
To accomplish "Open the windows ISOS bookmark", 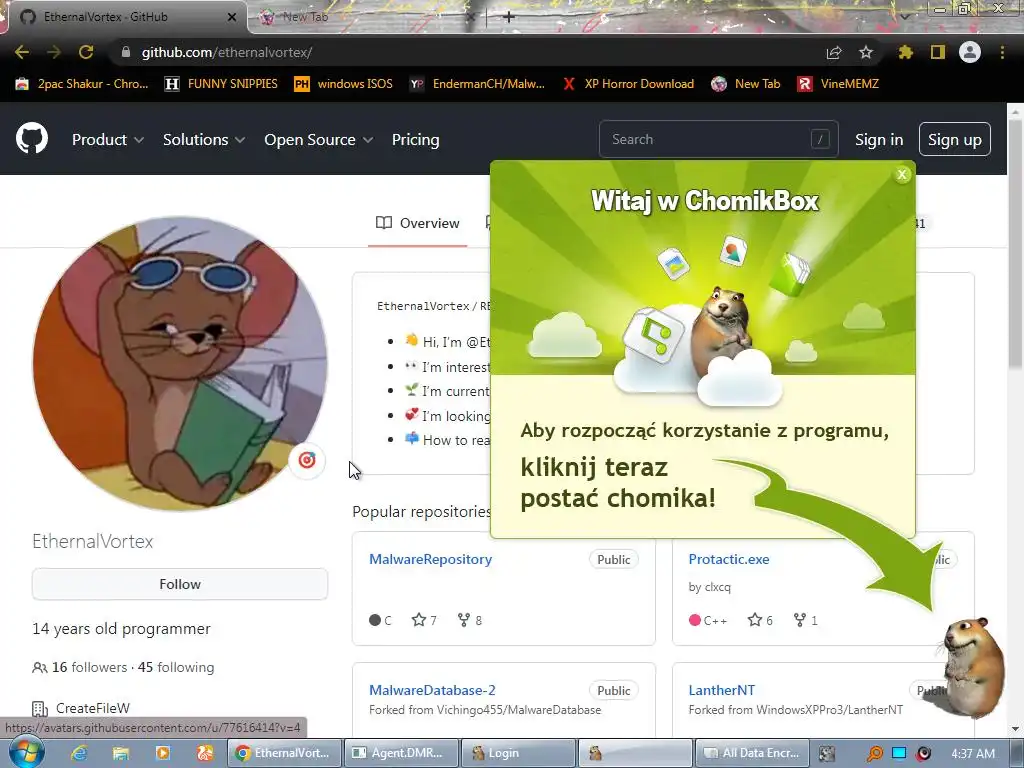I will pos(344,84).
